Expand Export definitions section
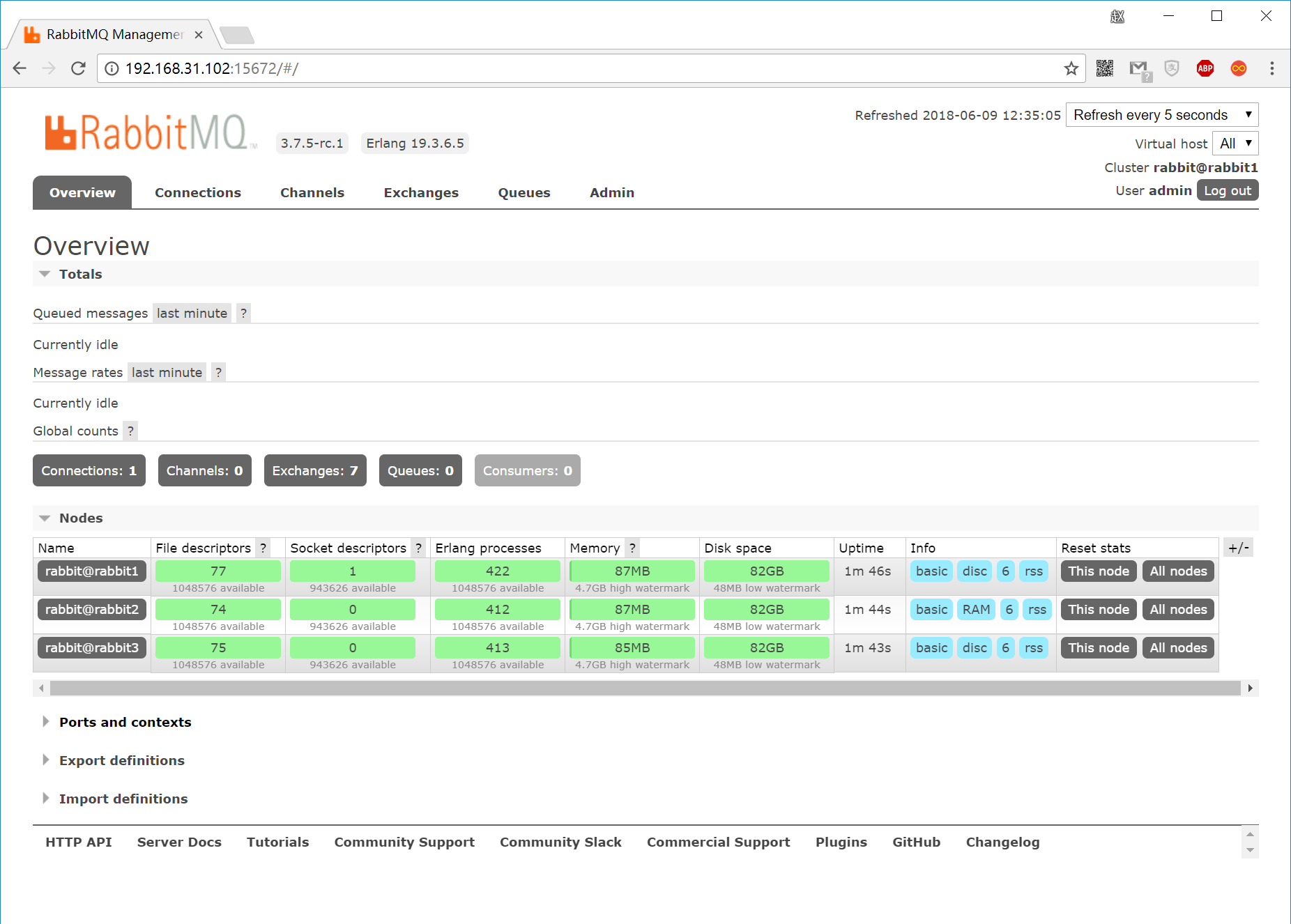Screen dimensions: 1291x924 point(121,760)
